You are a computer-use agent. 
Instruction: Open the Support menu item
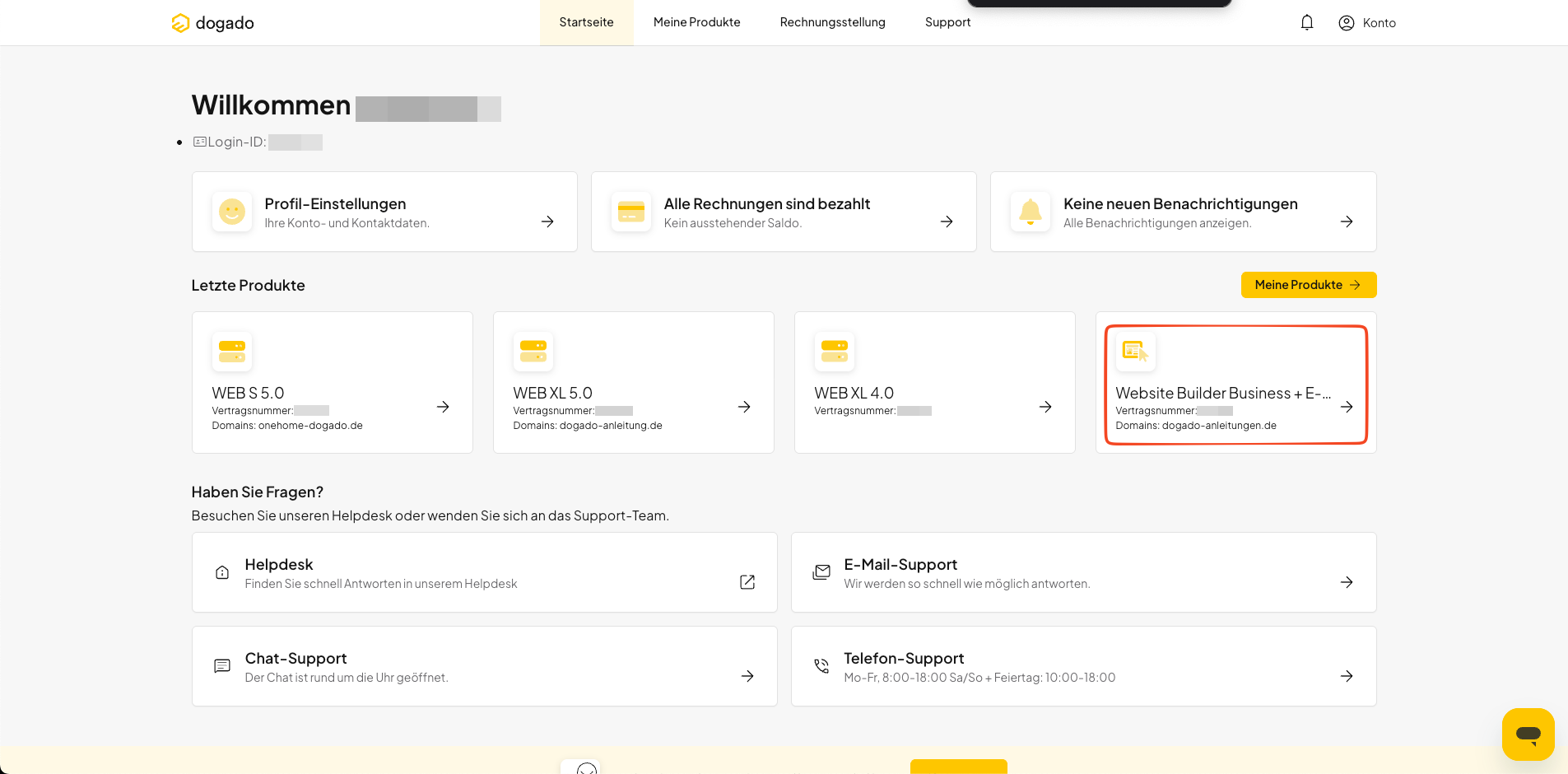(947, 22)
